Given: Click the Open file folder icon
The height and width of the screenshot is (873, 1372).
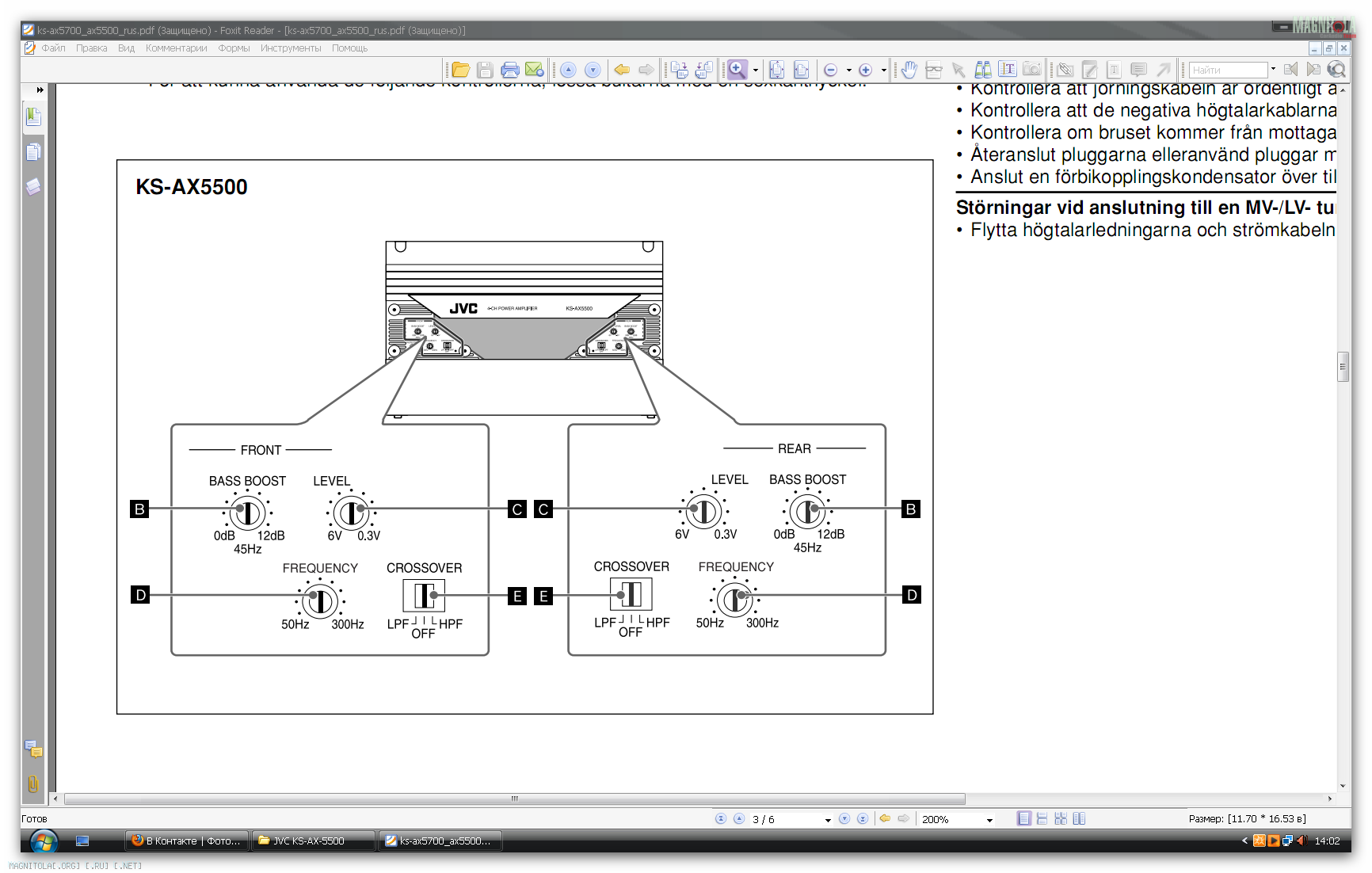Looking at the screenshot, I should (x=461, y=70).
